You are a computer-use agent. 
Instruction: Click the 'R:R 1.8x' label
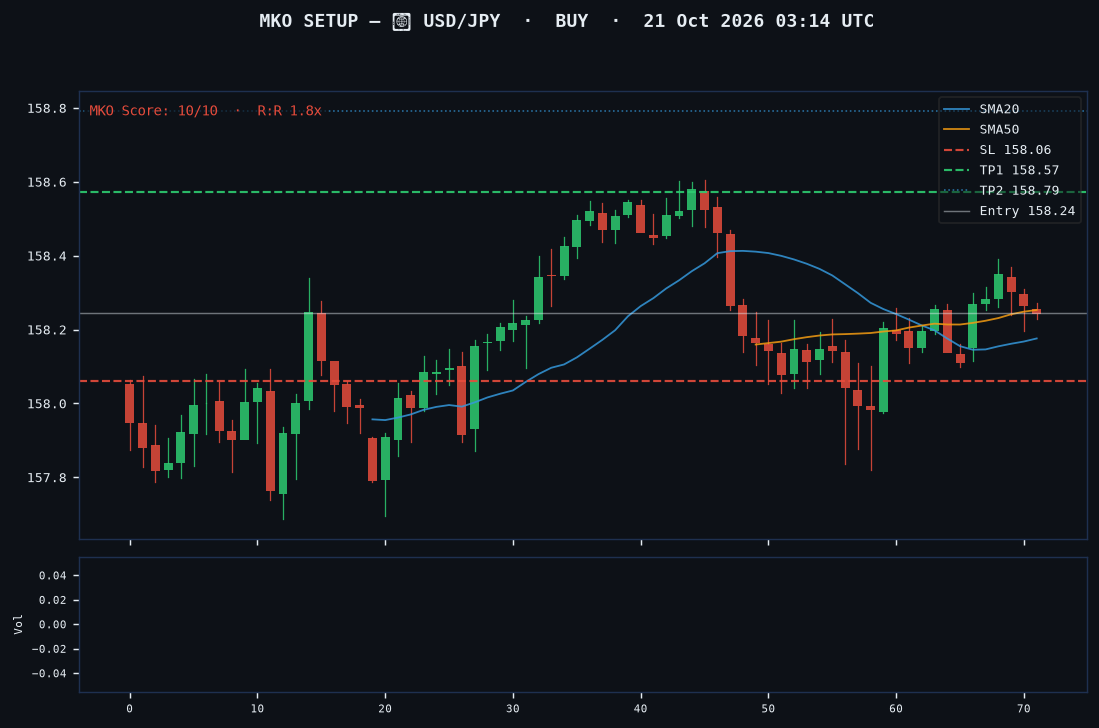pyautogui.click(x=289, y=111)
